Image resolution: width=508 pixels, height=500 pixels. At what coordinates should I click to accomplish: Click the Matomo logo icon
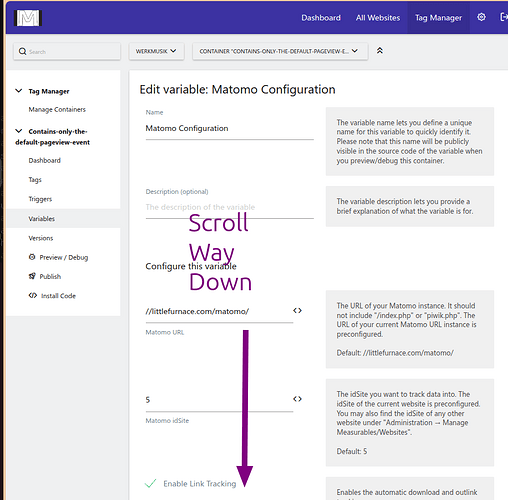(28, 18)
